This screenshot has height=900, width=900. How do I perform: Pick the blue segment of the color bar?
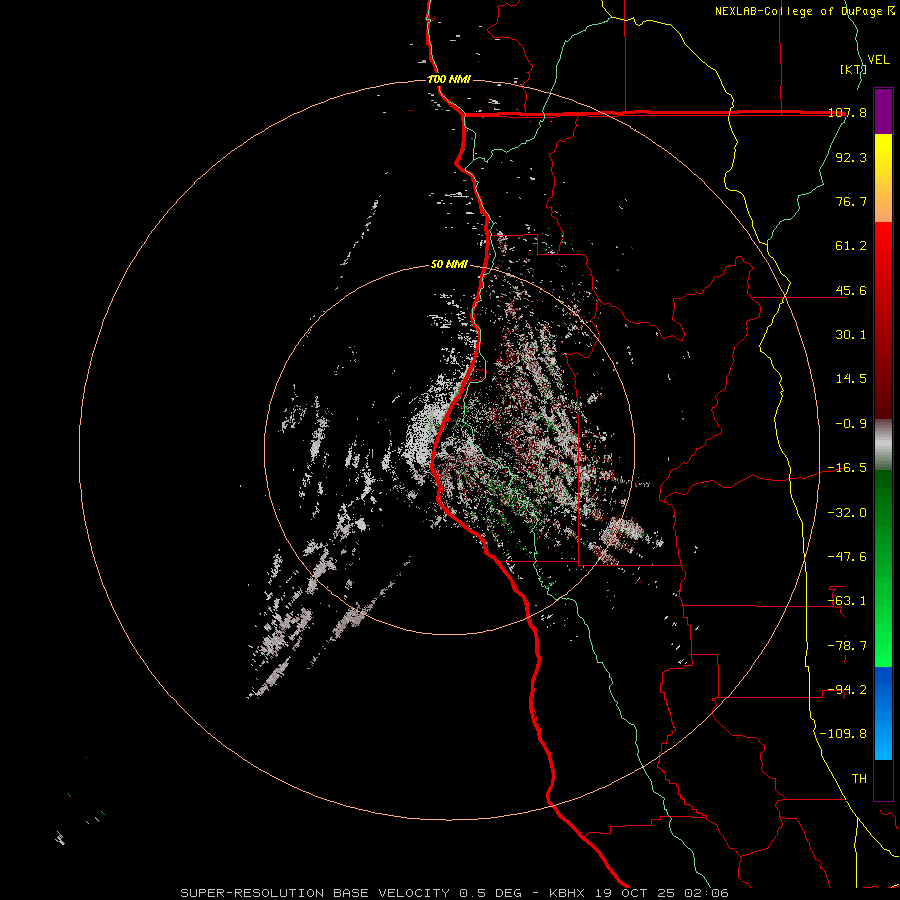coord(883,713)
